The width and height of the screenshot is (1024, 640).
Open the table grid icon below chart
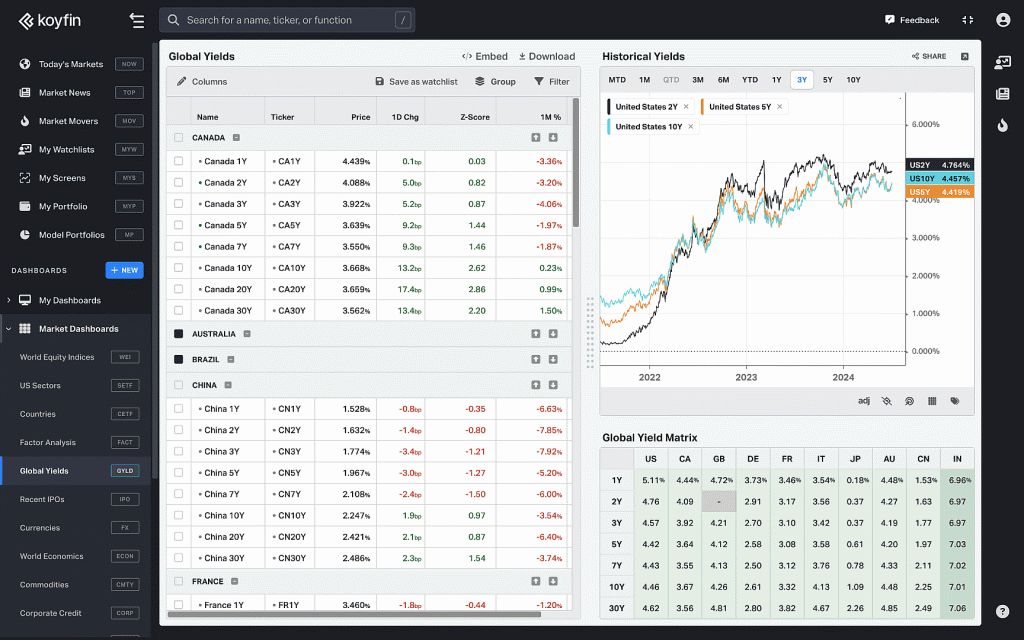(932, 401)
